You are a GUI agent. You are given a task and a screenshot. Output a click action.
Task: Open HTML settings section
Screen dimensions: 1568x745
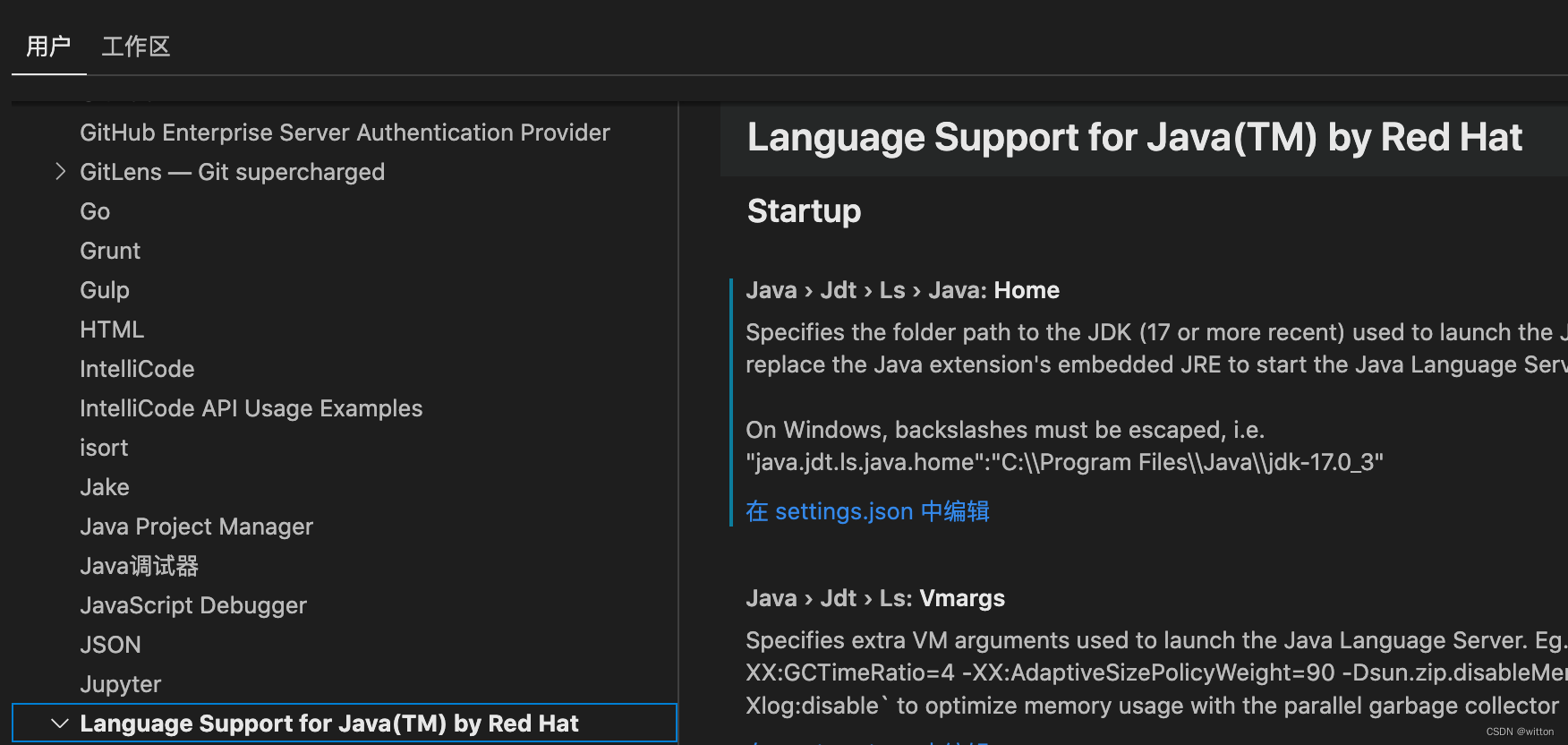112,330
